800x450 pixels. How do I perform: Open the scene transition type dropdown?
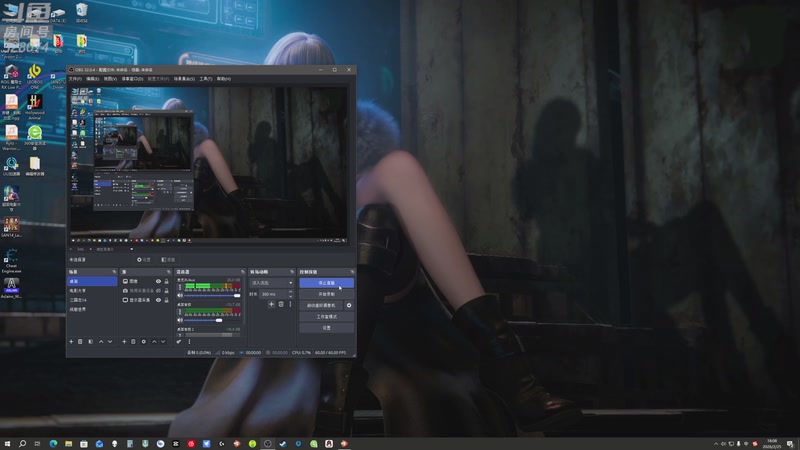coord(272,283)
